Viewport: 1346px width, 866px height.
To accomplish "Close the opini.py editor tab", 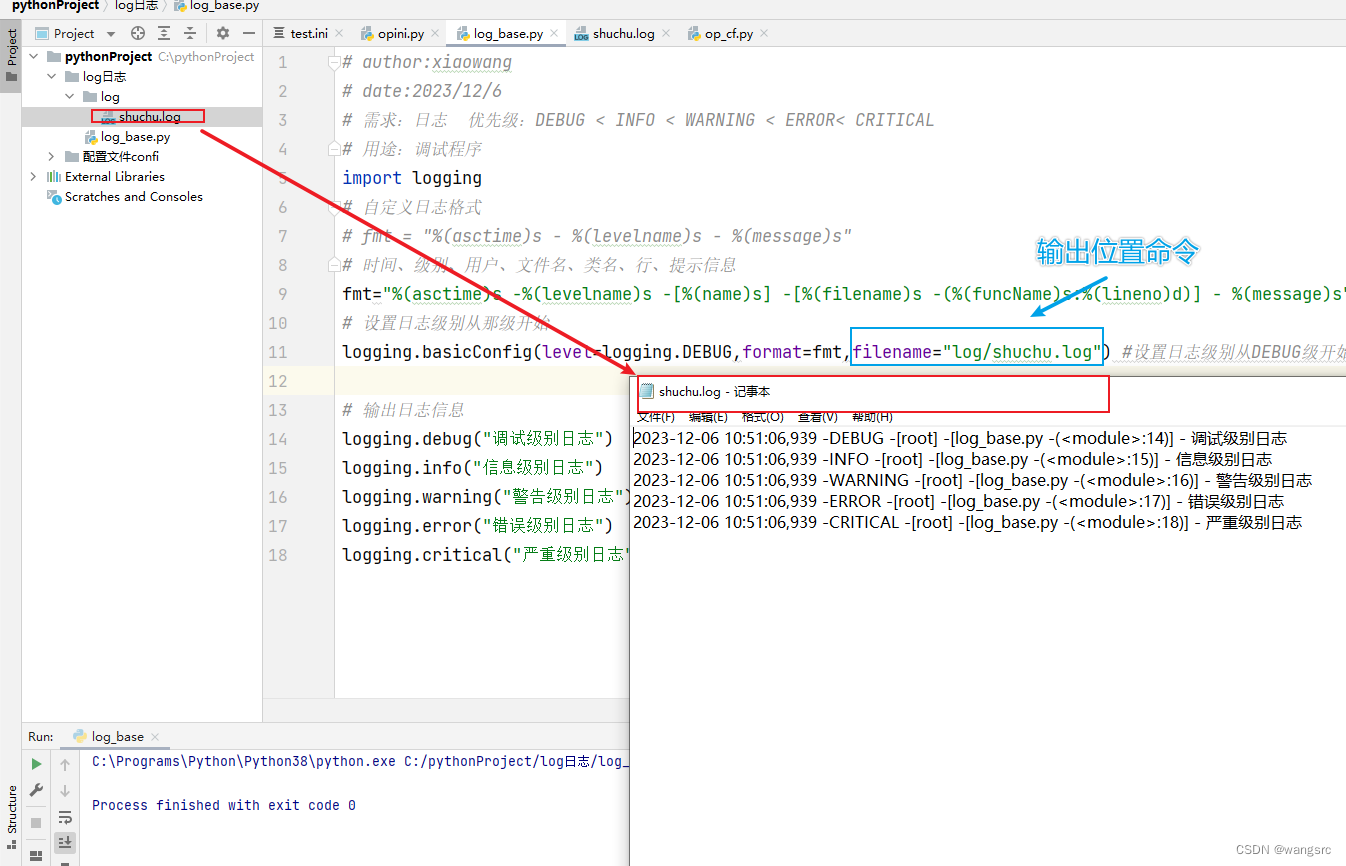I will [434, 33].
